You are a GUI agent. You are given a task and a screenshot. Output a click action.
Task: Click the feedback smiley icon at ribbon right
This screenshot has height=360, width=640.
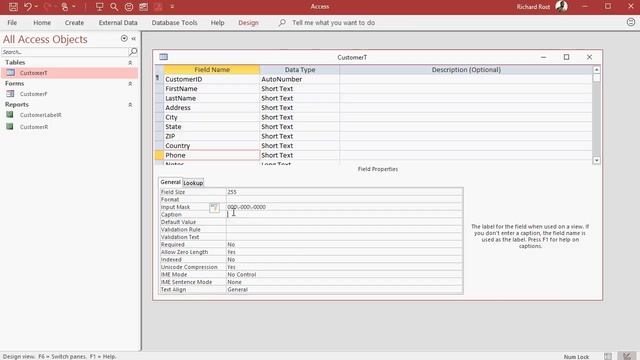(x=631, y=22)
